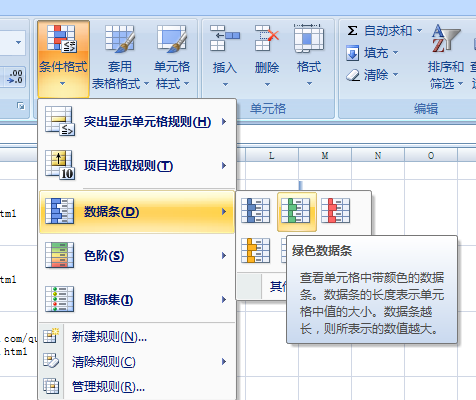The image size is (476, 400).
Task: Select the red data bar style
Action: pos(336,211)
